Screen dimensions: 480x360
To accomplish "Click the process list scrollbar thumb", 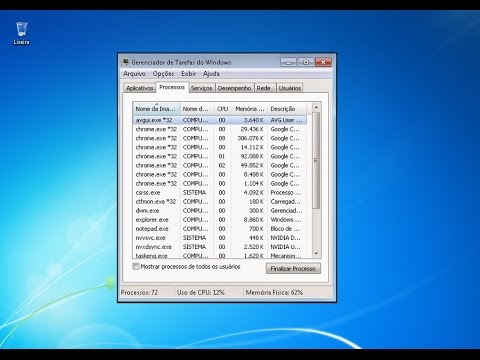I will pos(316,160).
